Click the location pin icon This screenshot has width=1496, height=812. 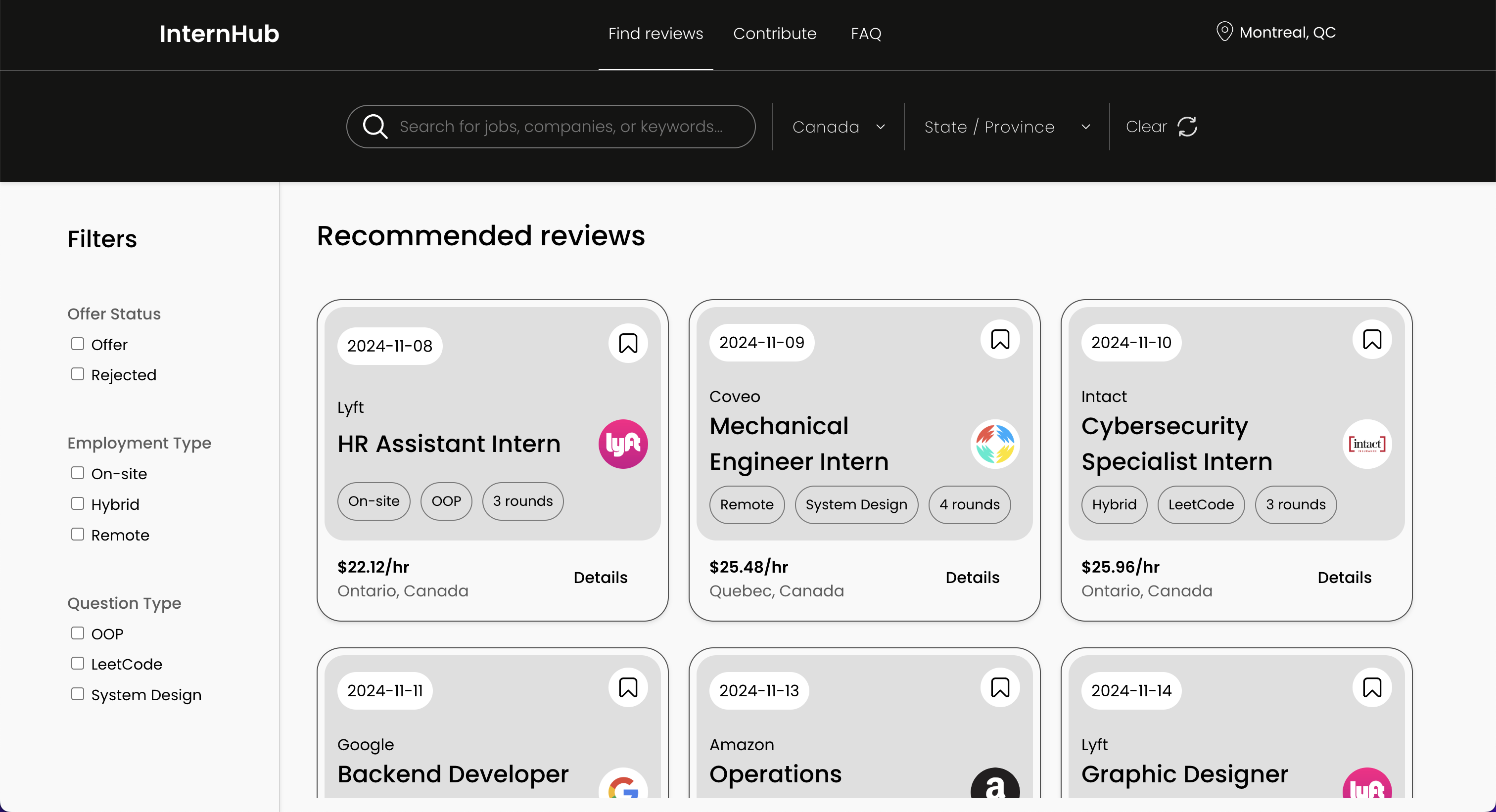click(x=1224, y=32)
